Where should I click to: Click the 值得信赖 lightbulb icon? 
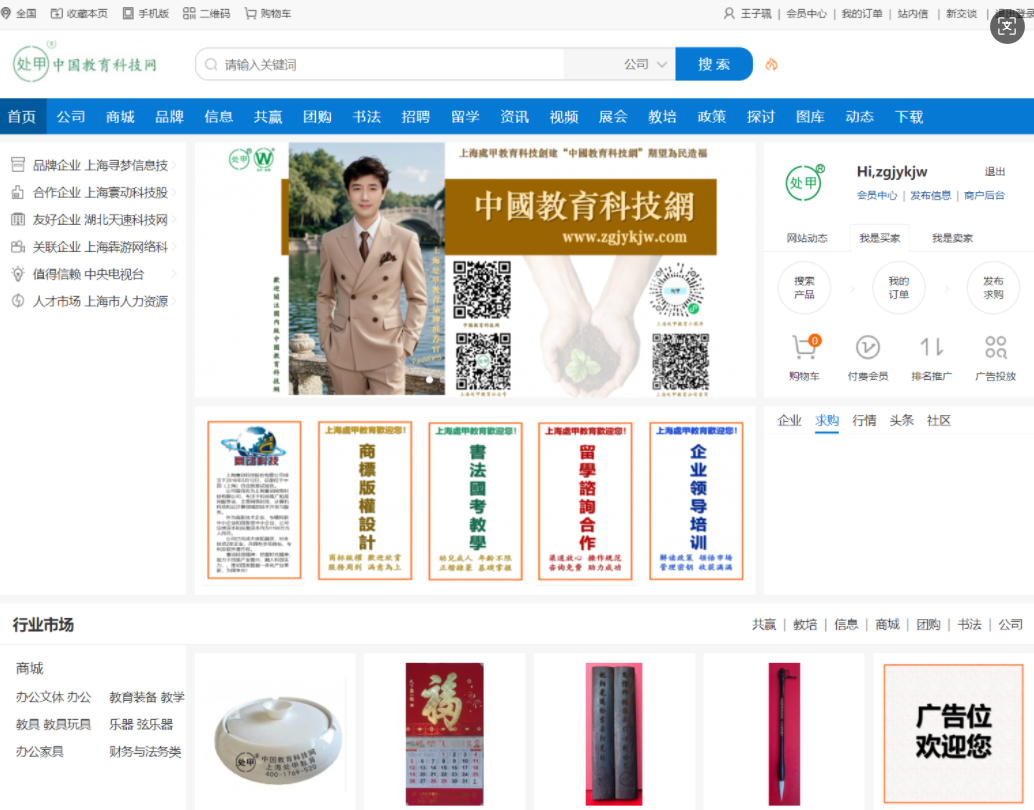(18, 274)
